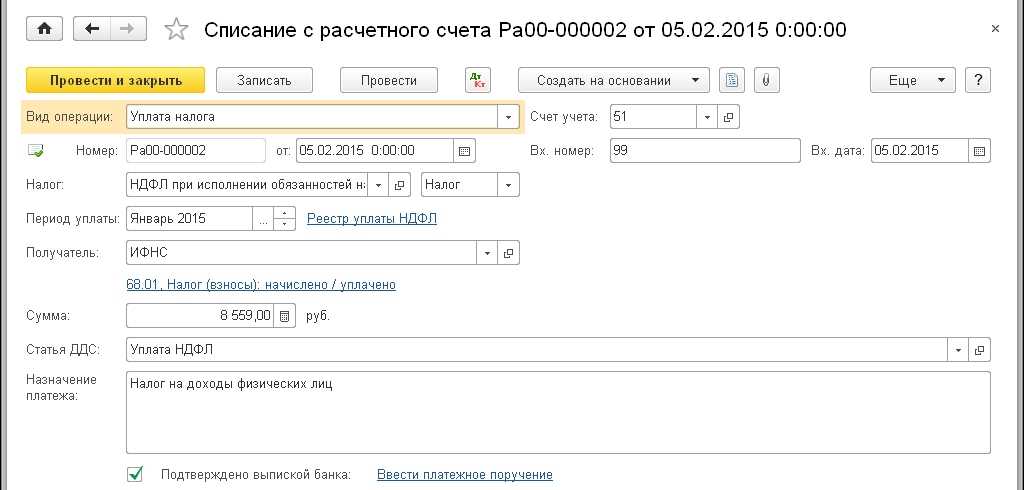Open attached files paperclip icon
1024x490 pixels.
pos(767,80)
